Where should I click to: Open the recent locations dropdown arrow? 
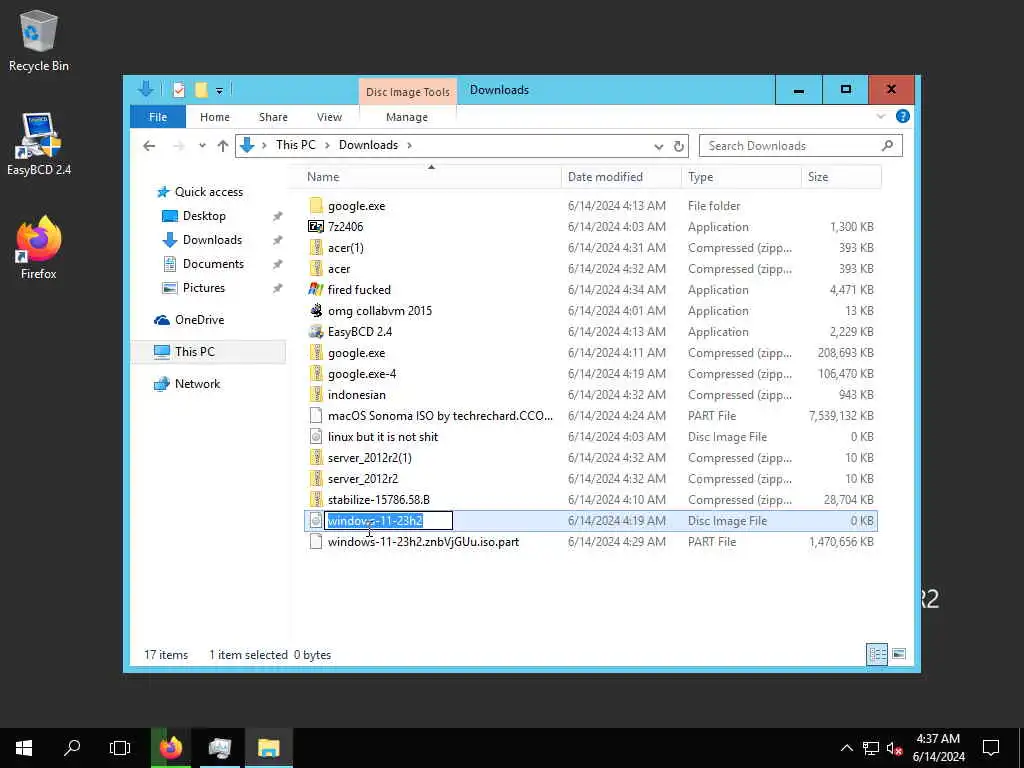(202, 146)
